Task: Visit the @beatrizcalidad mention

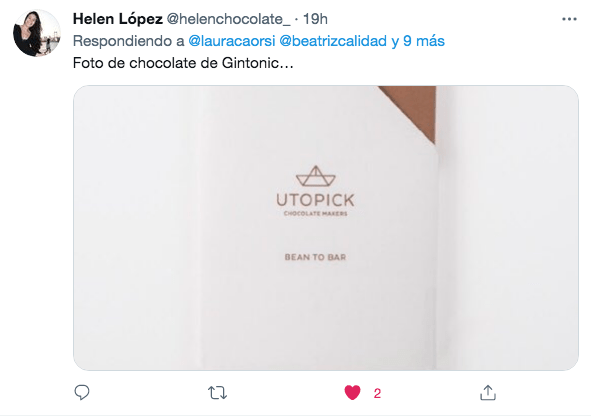Action: pyautogui.click(x=333, y=41)
